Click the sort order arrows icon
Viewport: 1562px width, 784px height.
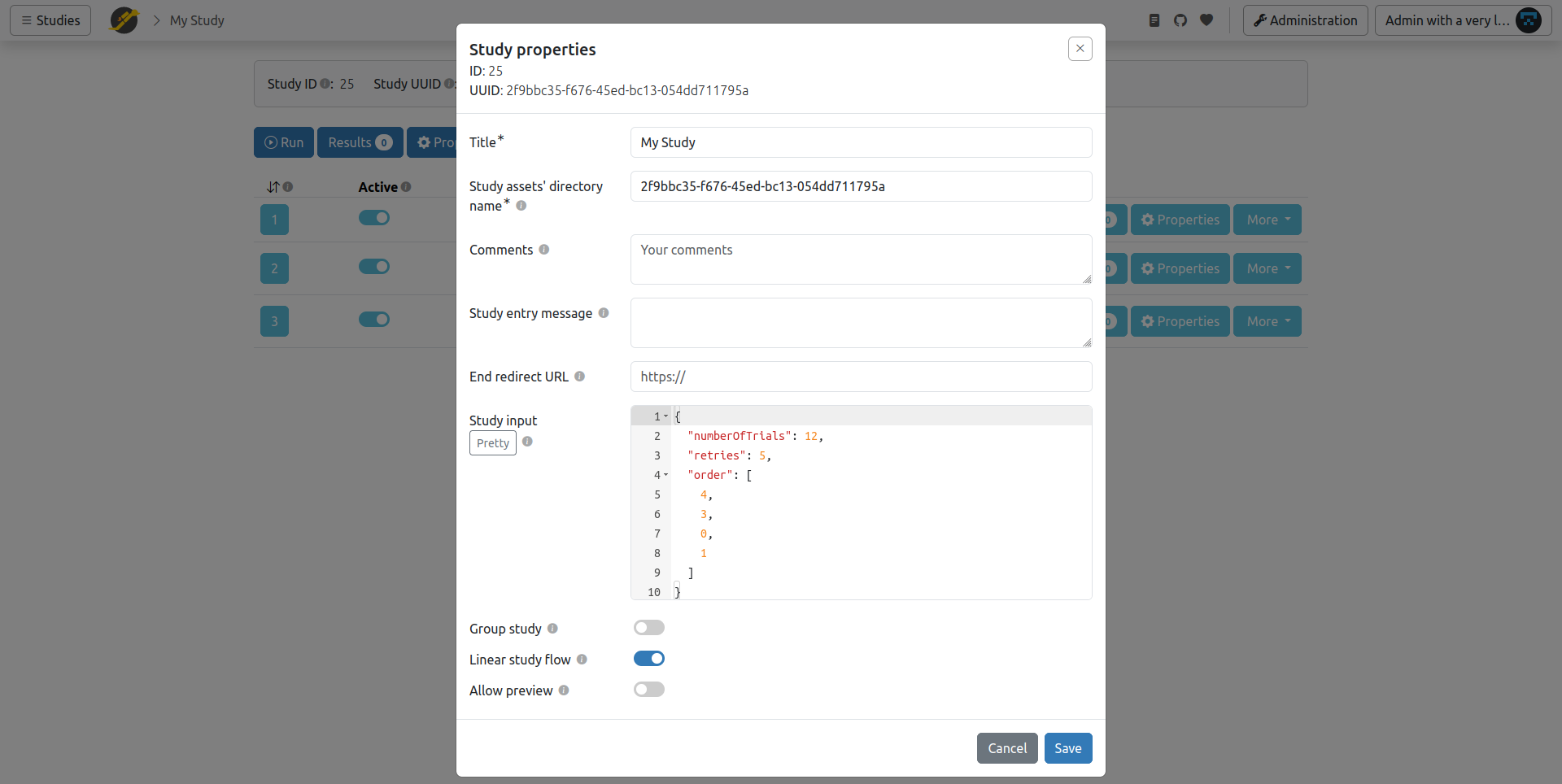pos(273,187)
